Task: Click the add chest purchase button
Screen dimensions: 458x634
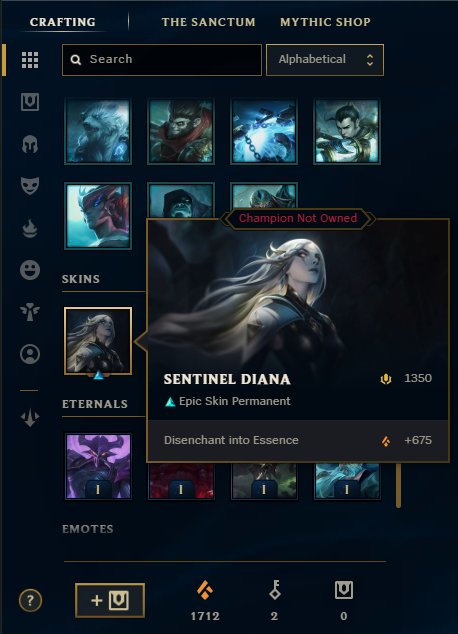Action: 110,600
